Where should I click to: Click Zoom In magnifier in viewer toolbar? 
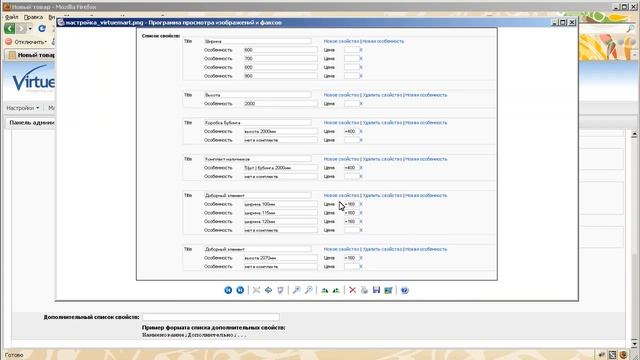pyautogui.click(x=297, y=290)
